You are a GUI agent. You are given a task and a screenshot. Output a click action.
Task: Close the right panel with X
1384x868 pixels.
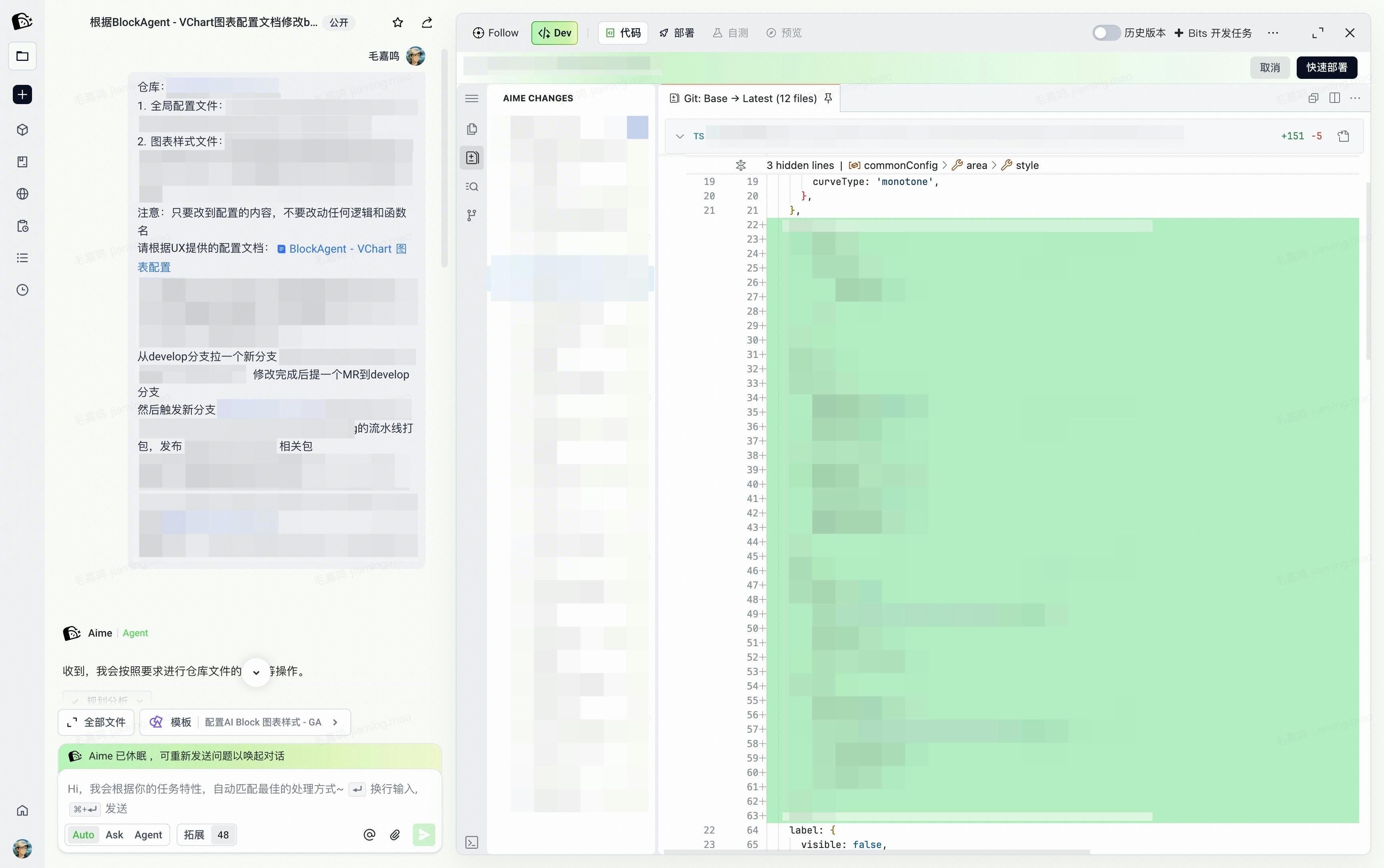(1350, 33)
